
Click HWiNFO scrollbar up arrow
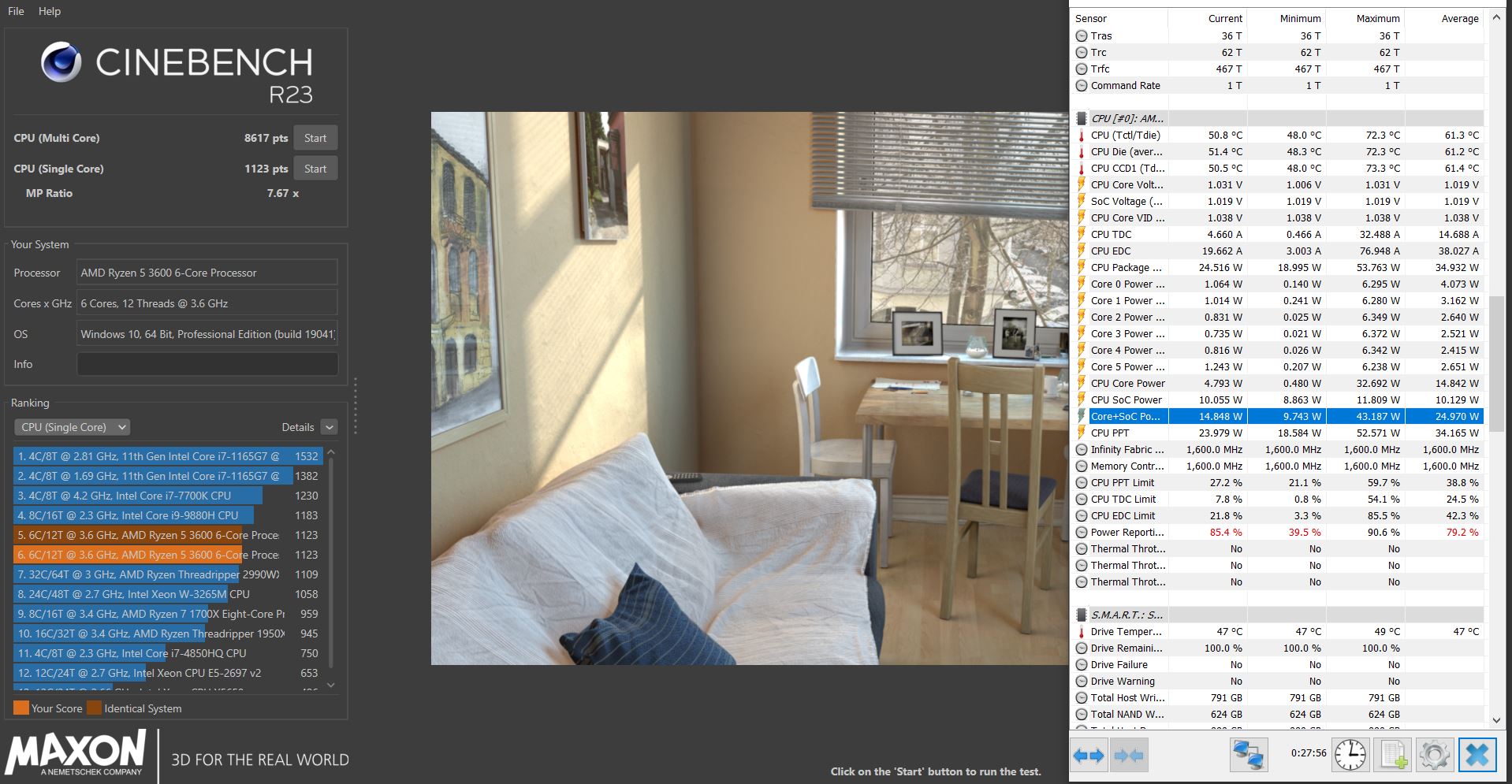pyautogui.click(x=1497, y=17)
